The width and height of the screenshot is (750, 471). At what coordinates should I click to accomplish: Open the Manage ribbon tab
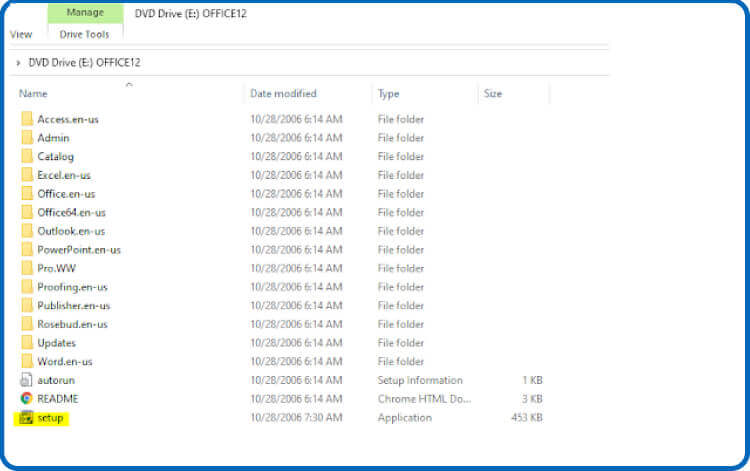[85, 12]
